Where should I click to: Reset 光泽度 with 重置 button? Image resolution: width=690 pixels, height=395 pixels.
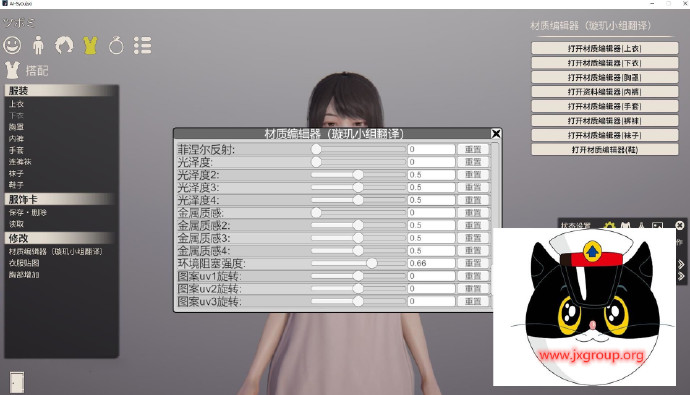[473, 162]
